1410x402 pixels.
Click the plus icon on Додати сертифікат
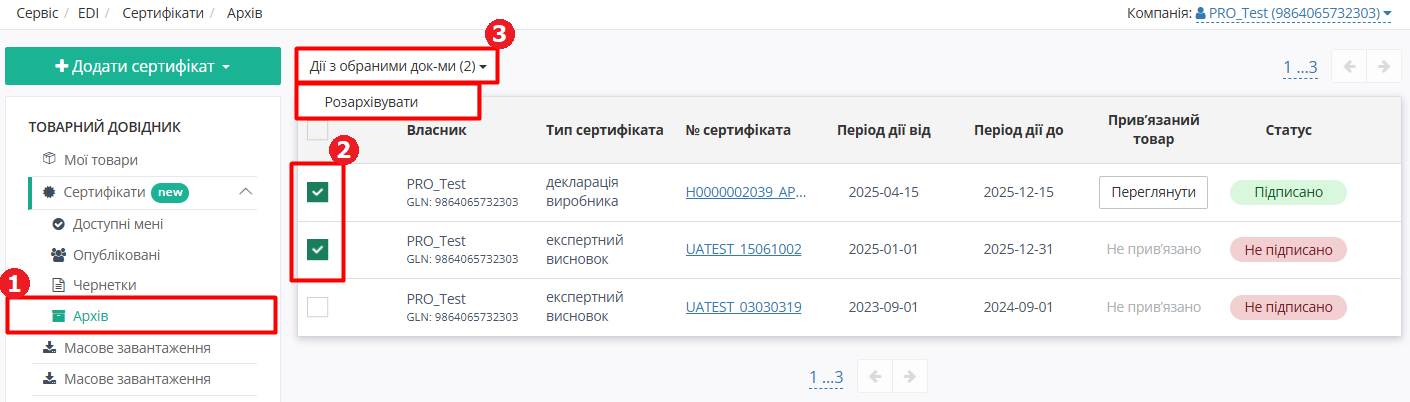pyautogui.click(x=62, y=67)
